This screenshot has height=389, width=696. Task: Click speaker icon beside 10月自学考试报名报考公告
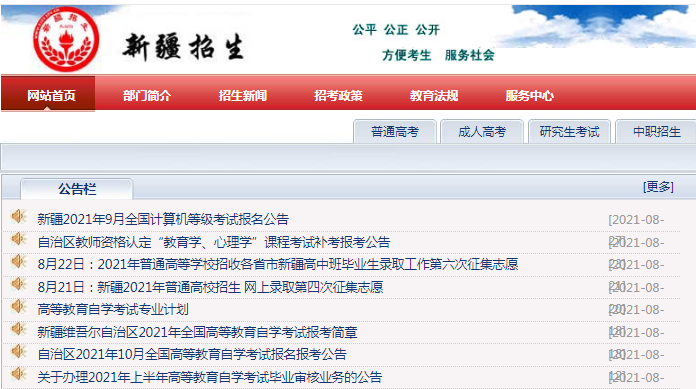tap(19, 352)
